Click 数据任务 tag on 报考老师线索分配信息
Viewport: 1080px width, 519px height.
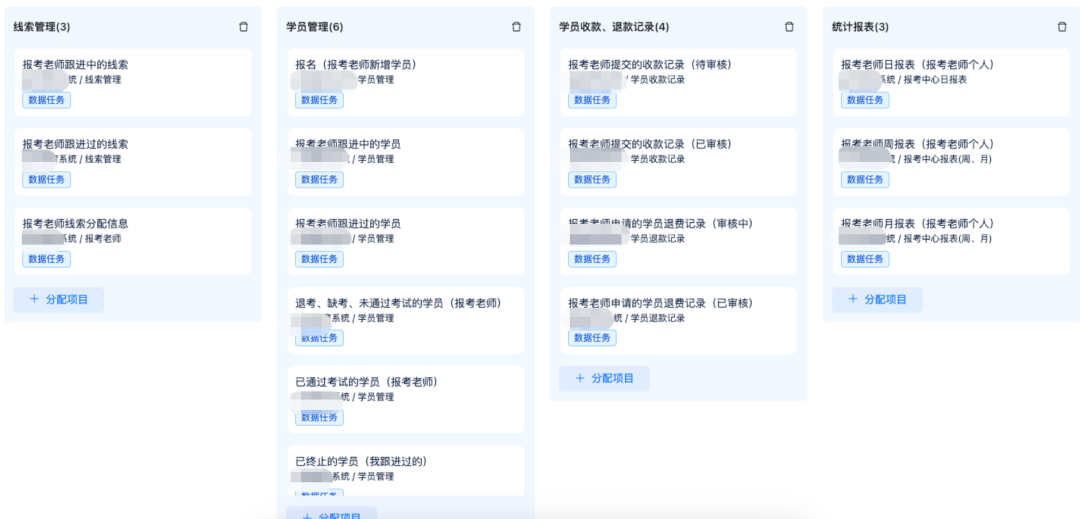coord(46,259)
